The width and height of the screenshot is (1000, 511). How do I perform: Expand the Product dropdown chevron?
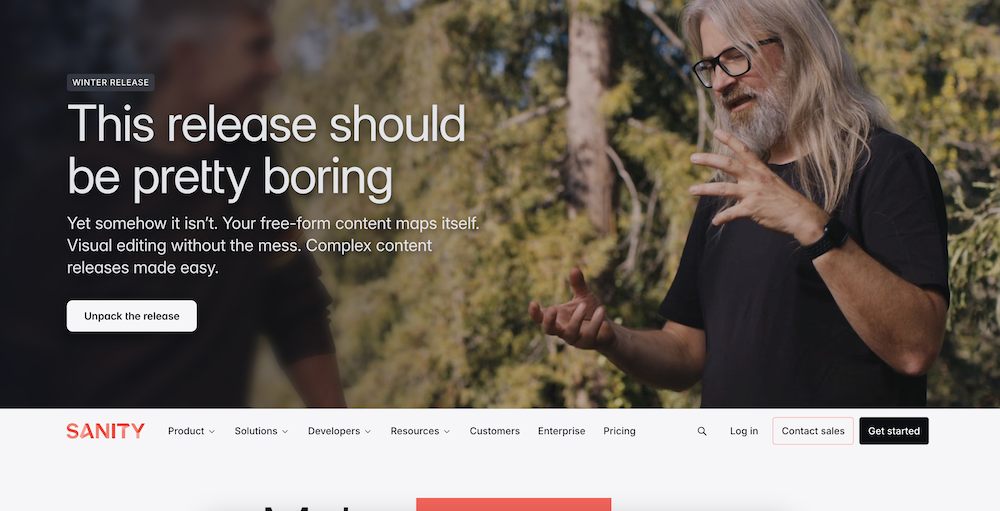click(x=212, y=432)
